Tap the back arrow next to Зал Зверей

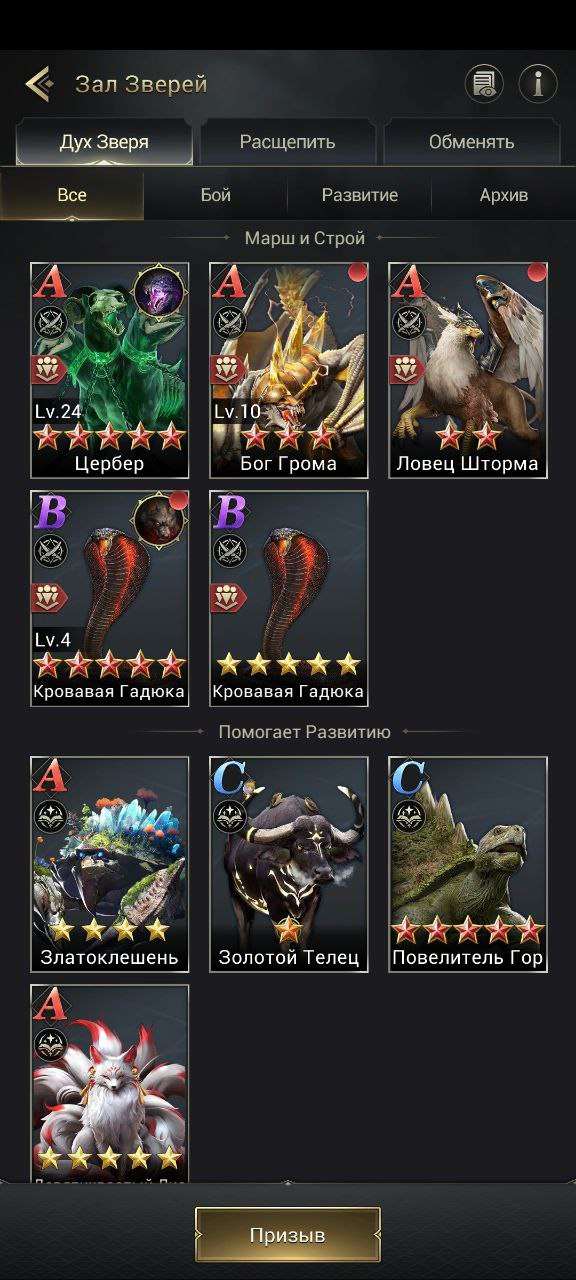coord(39,84)
